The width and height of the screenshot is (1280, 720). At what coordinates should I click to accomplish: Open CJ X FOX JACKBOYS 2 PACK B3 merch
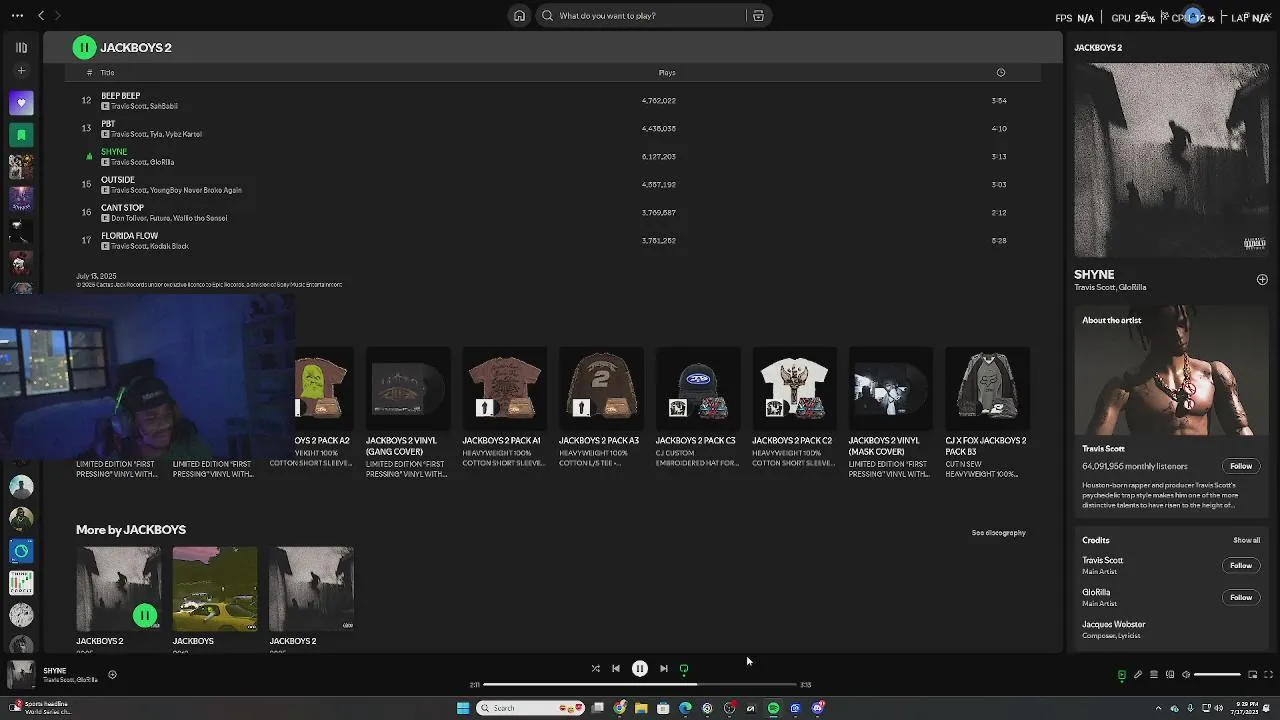pyautogui.click(x=987, y=411)
